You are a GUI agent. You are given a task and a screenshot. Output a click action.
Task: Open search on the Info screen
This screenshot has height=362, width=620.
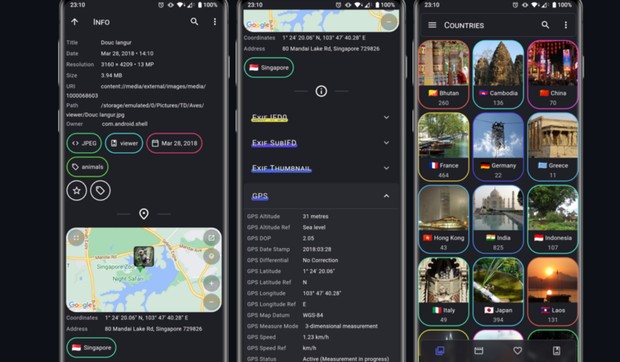[194, 22]
